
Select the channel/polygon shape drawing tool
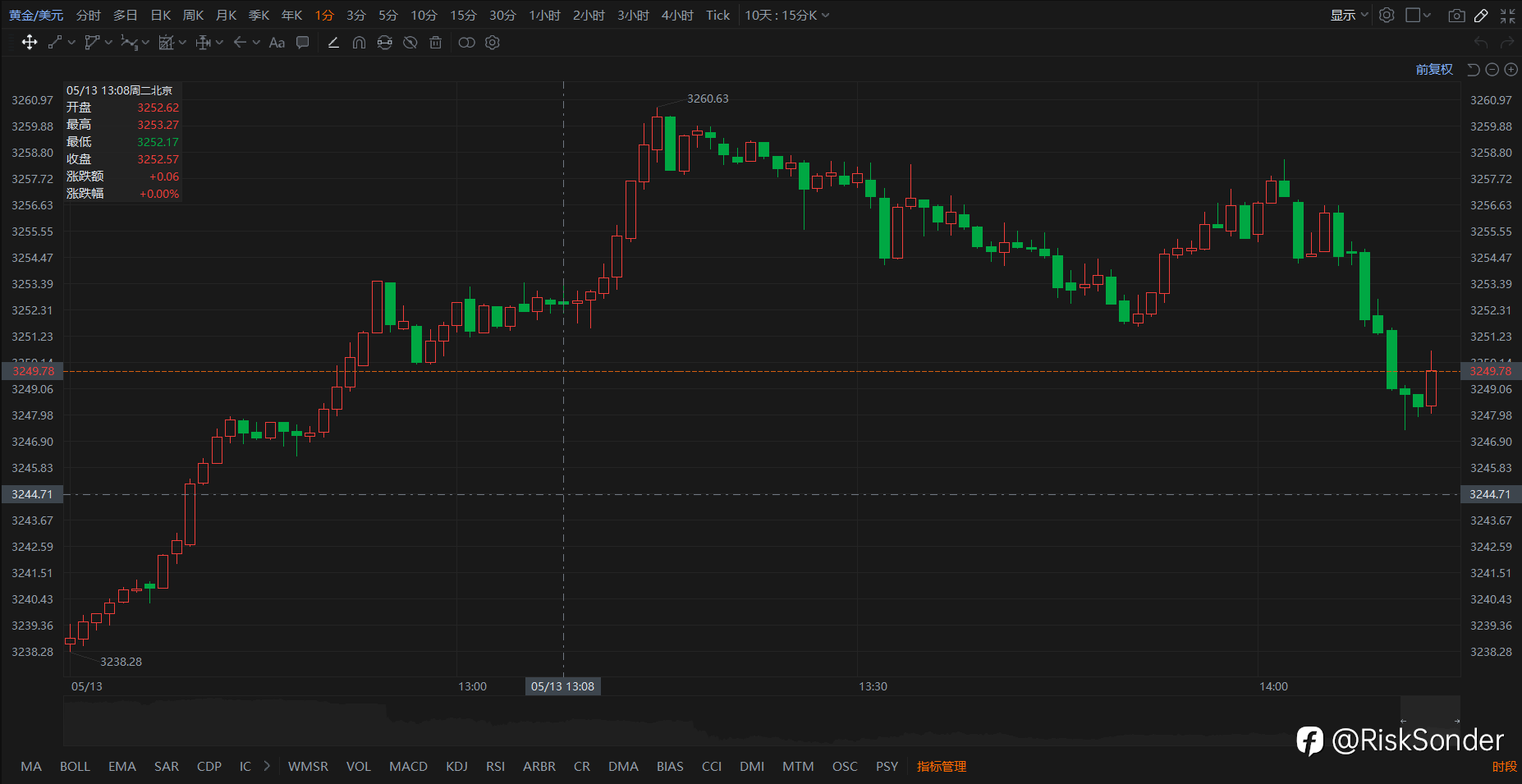[92, 43]
